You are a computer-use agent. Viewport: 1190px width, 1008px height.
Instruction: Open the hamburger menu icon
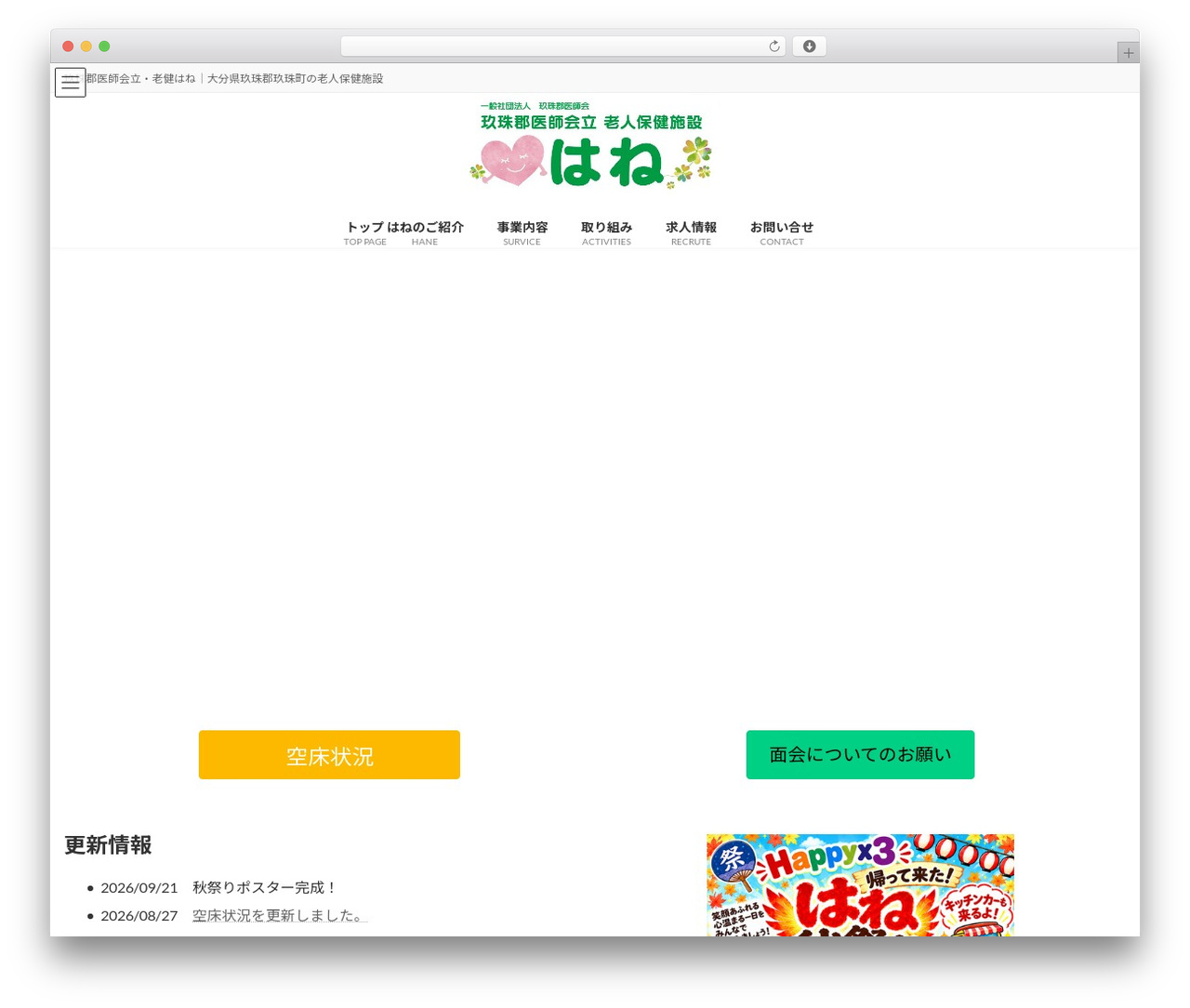click(x=70, y=83)
